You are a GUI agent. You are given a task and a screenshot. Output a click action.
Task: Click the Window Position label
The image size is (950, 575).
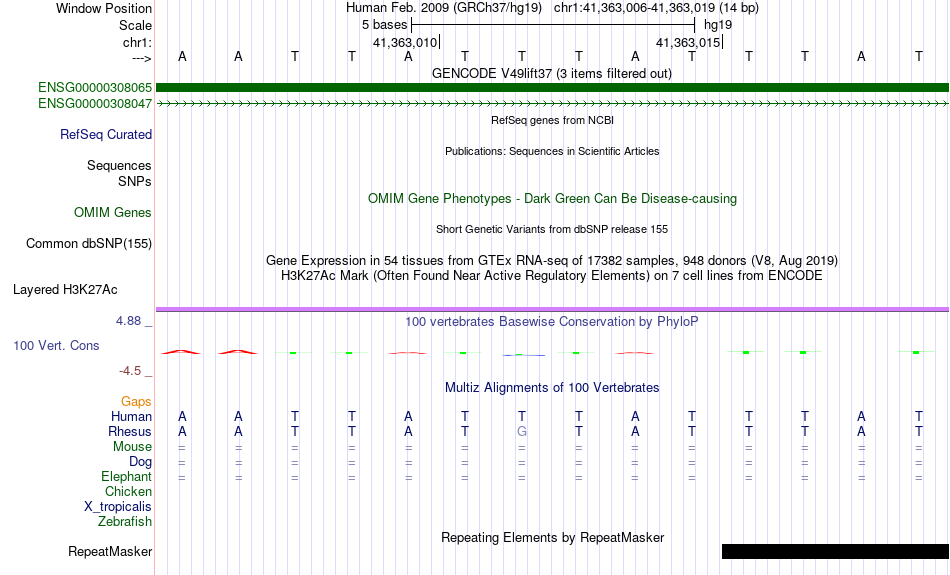pos(104,8)
